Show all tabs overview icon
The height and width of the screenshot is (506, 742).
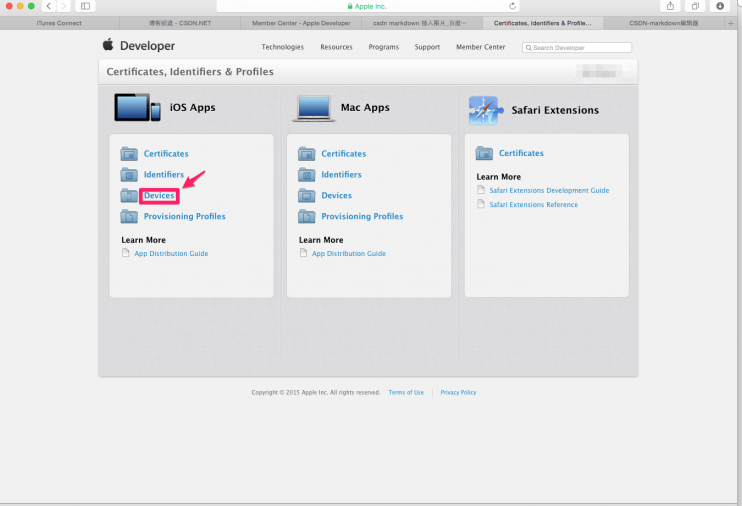tap(695, 6)
